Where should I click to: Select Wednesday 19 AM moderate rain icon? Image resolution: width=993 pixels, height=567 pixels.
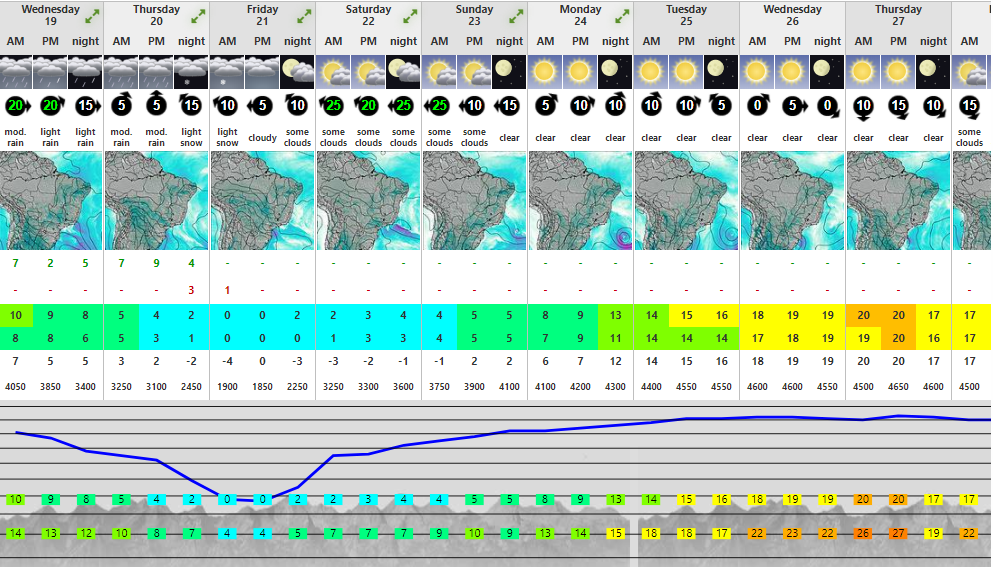tap(16, 72)
